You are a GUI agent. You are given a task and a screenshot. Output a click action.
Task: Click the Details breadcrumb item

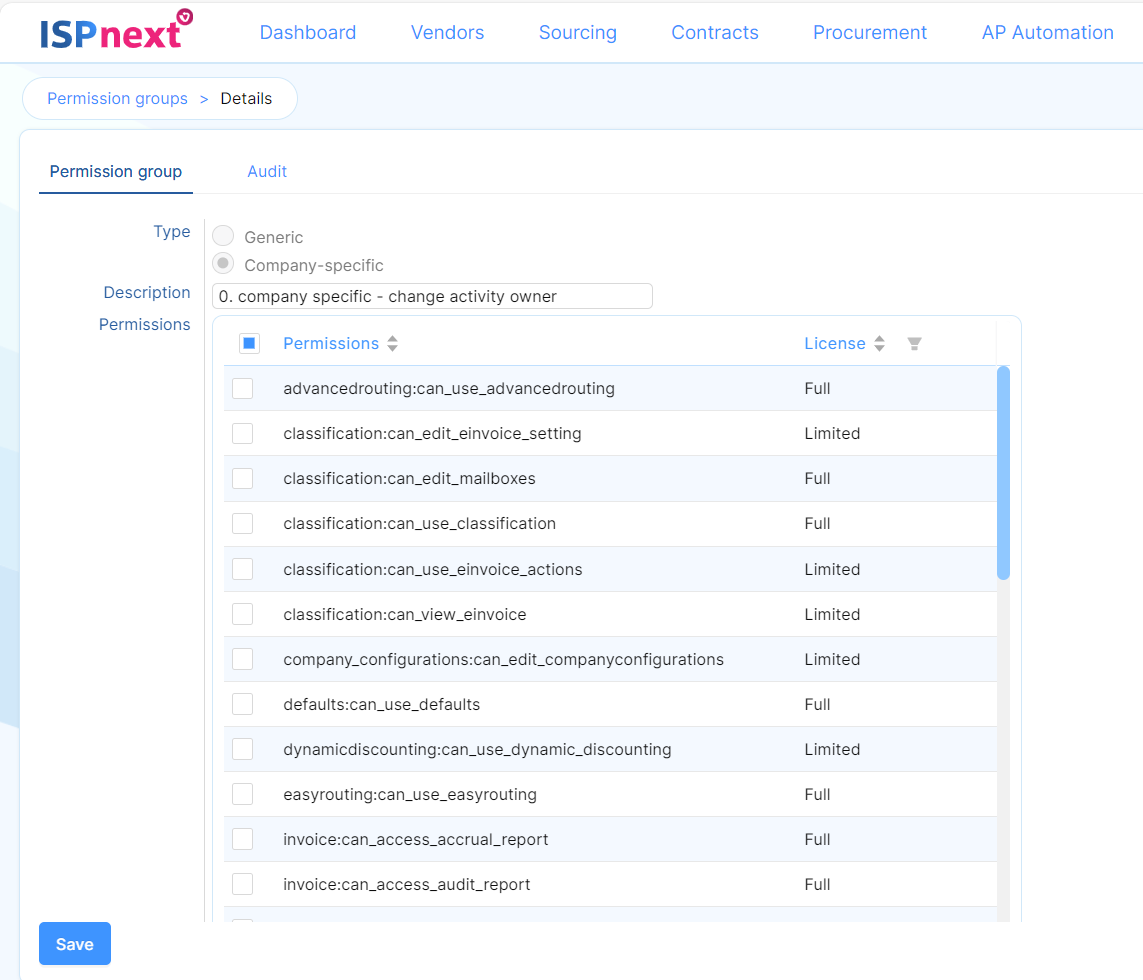pyautogui.click(x=246, y=98)
